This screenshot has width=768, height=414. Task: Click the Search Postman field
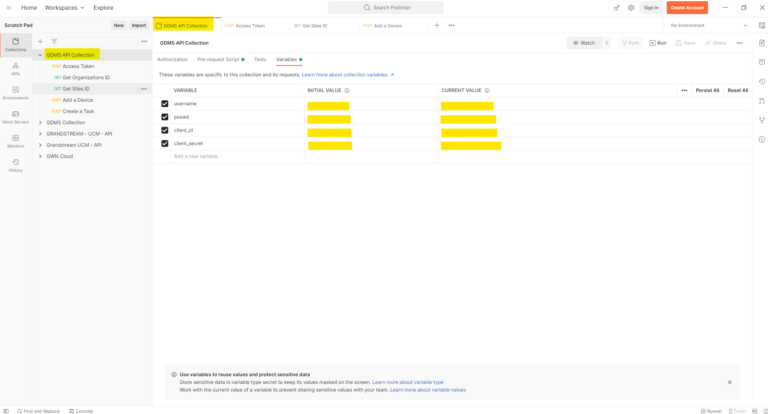tap(385, 8)
